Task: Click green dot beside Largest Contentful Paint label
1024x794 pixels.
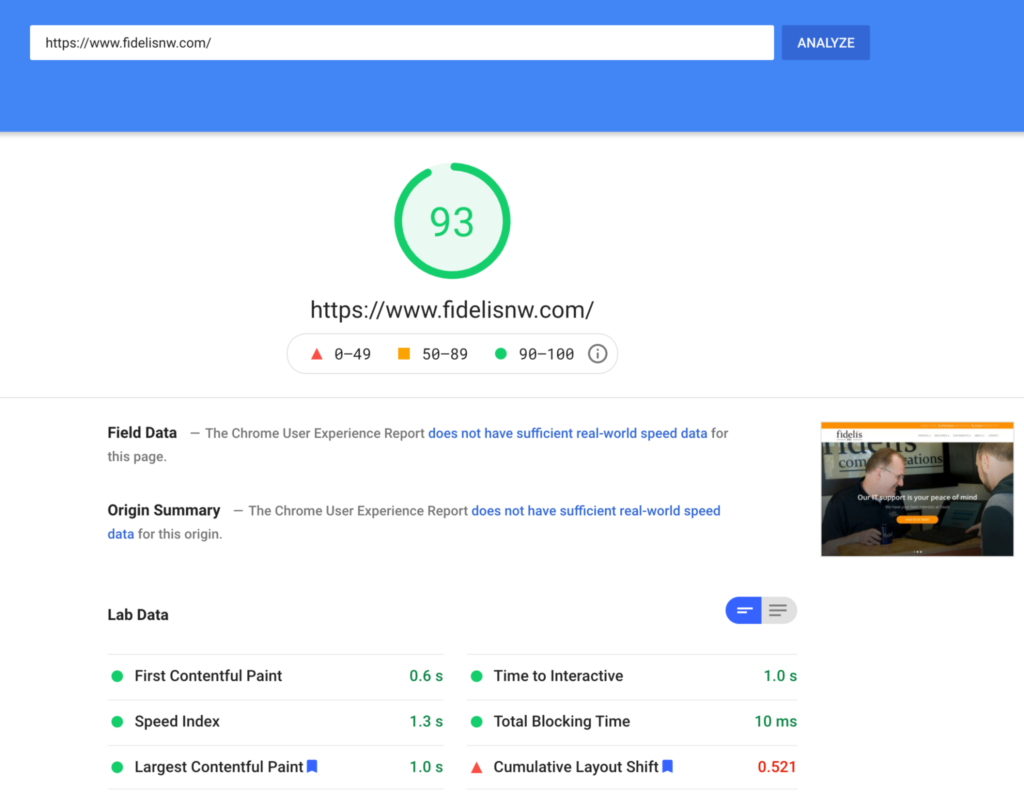Action: (118, 767)
